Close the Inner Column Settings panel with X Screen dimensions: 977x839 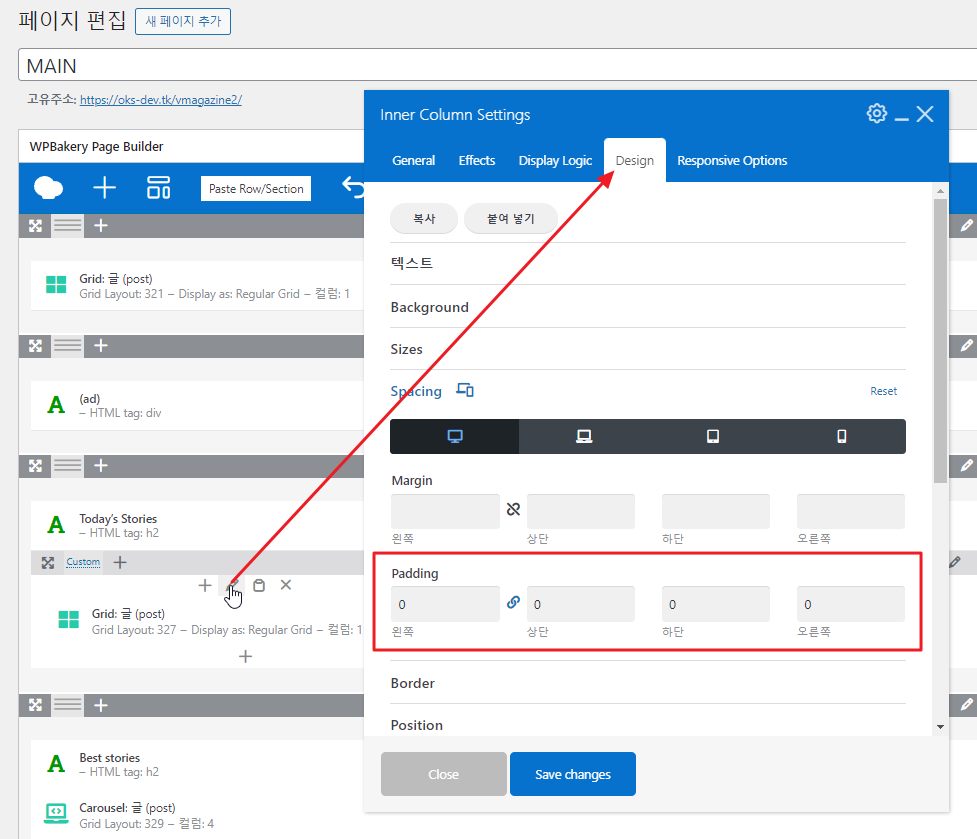[x=925, y=114]
